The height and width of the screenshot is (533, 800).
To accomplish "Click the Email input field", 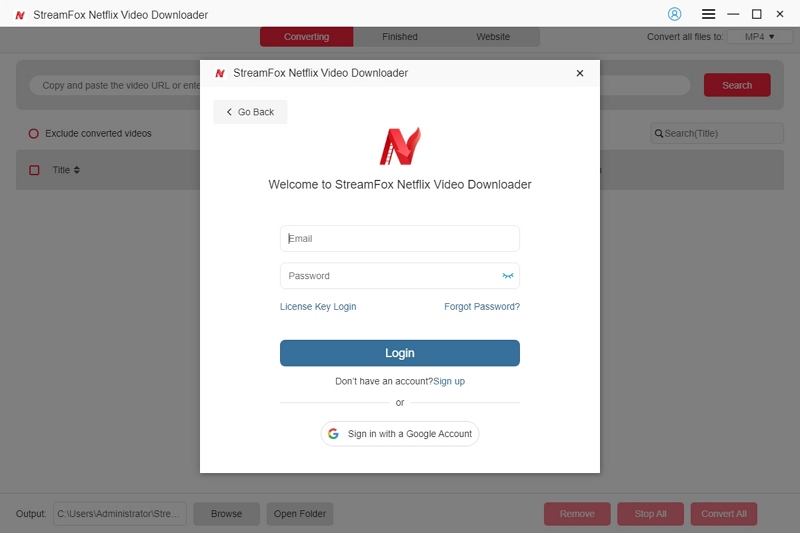I will click(x=400, y=239).
